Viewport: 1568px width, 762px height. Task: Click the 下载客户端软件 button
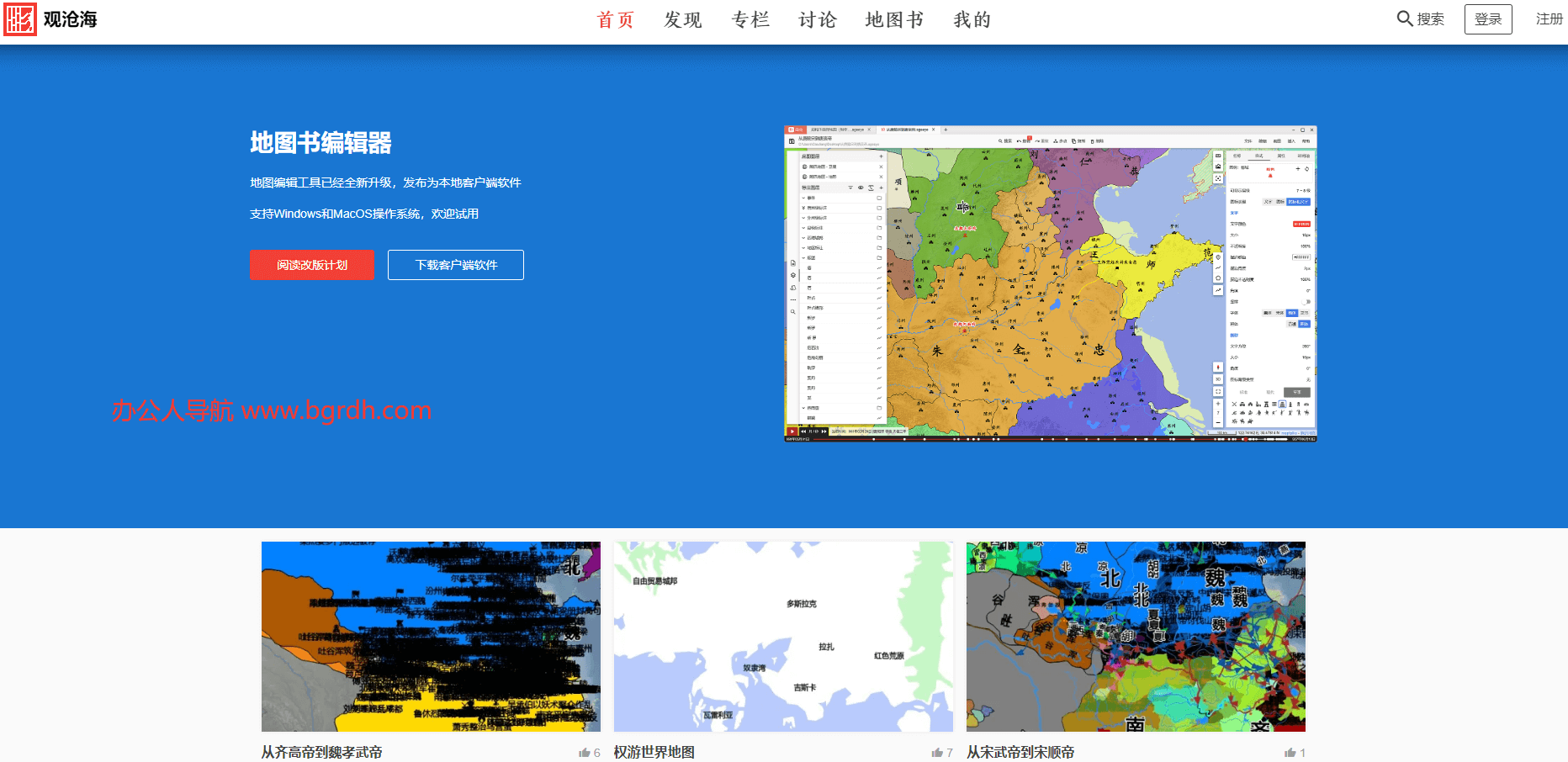(455, 265)
